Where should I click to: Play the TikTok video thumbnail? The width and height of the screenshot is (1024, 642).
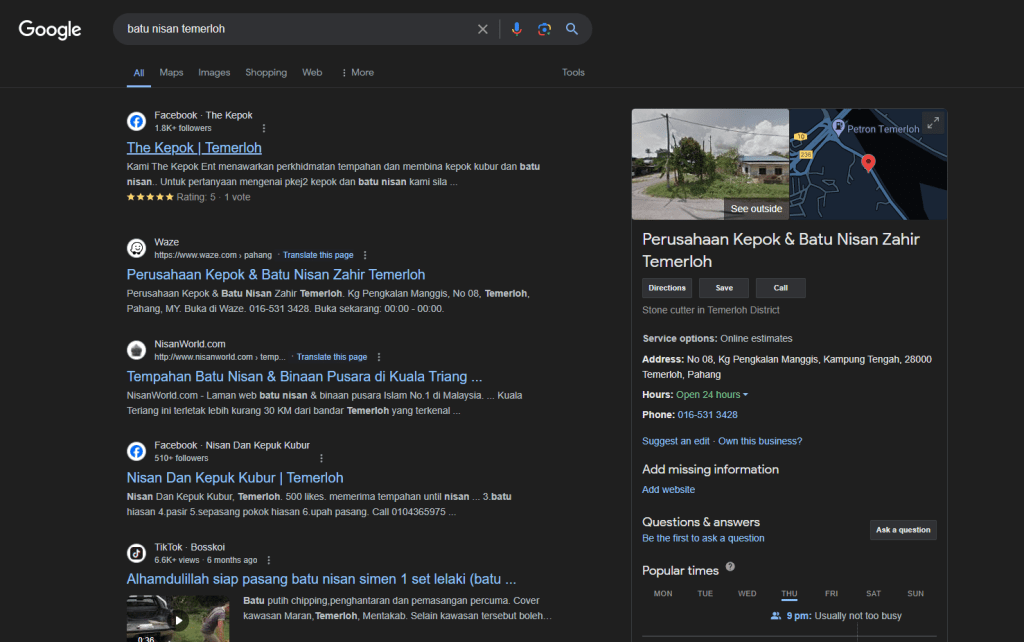[x=178, y=618]
